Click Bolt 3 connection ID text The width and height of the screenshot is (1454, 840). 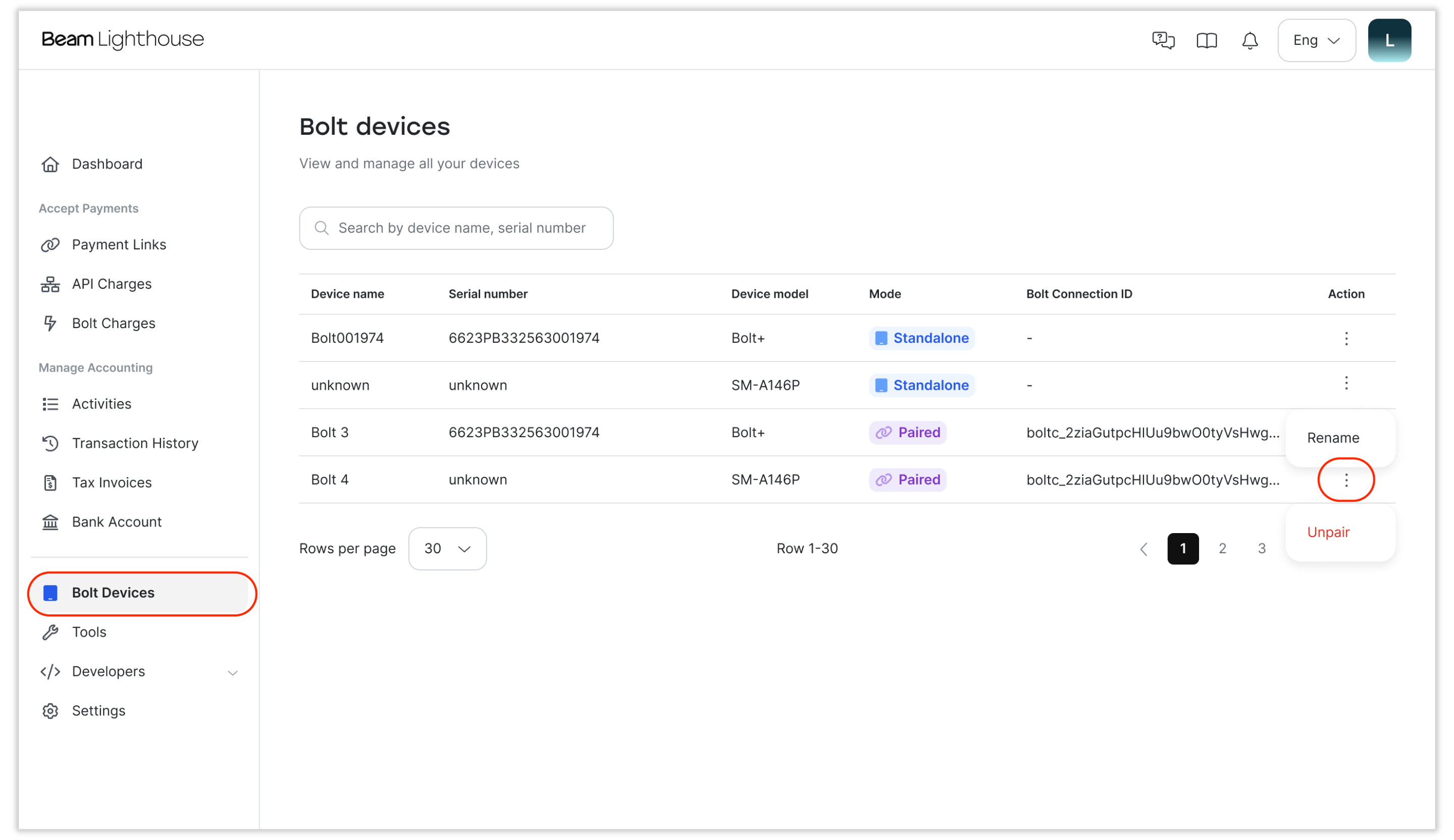point(1153,433)
